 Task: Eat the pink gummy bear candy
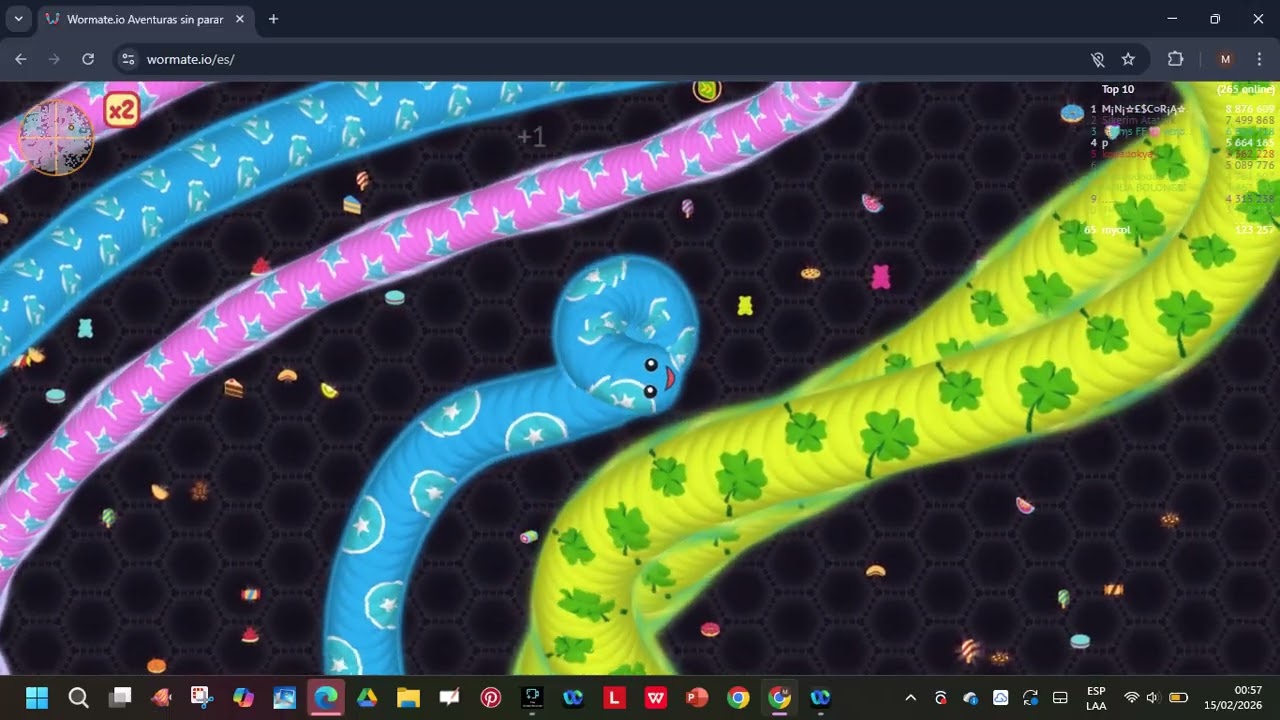[881, 277]
